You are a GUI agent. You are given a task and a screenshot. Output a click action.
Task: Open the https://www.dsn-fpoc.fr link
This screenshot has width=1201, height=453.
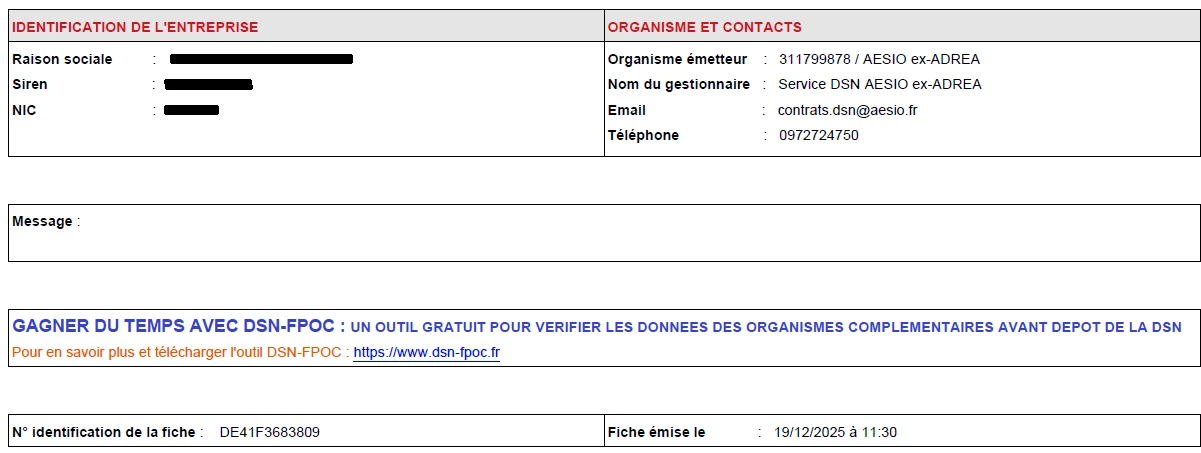coord(426,353)
